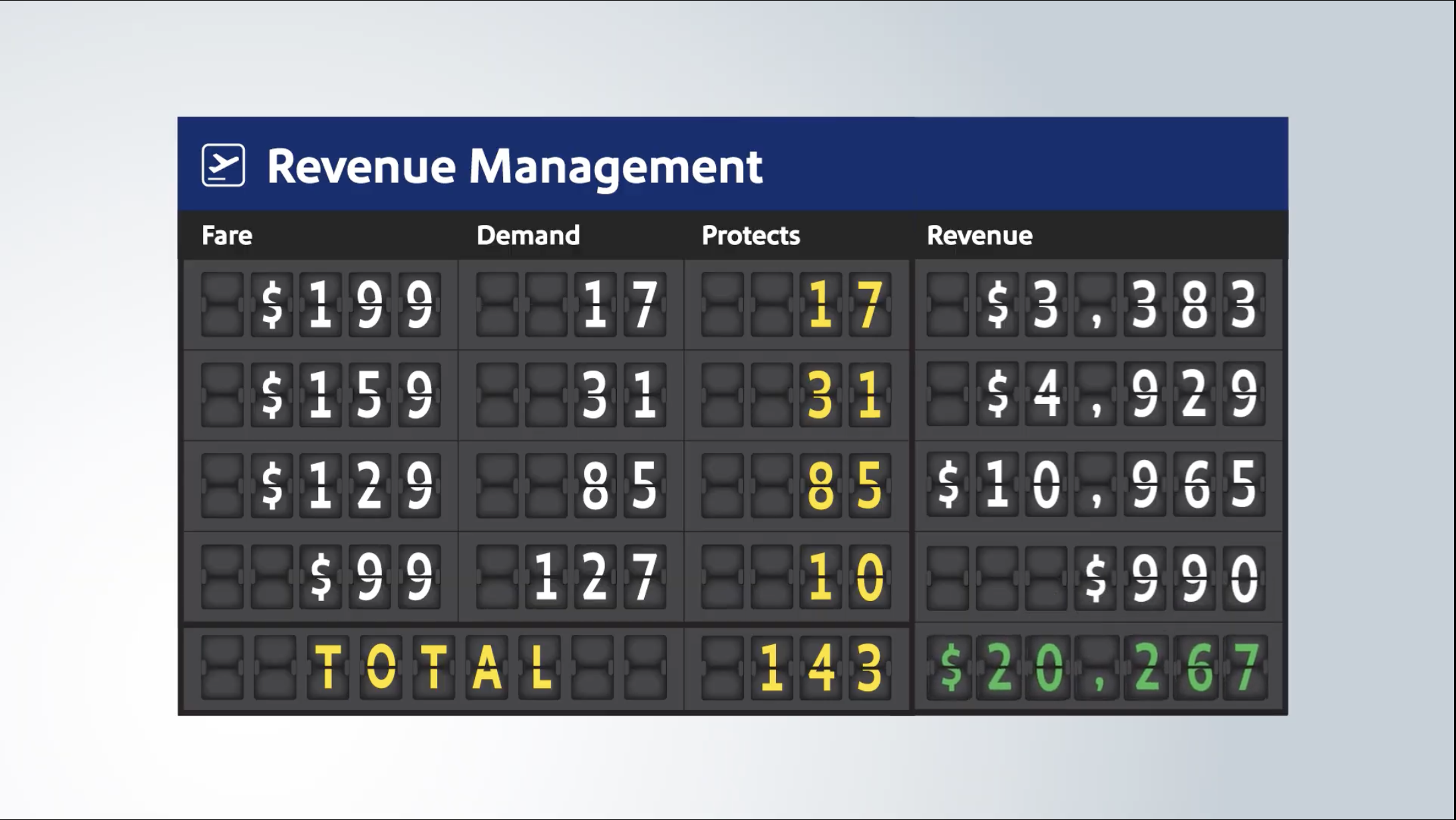Click total protects value 143
This screenshot has height=820, width=1456.
tap(820, 668)
